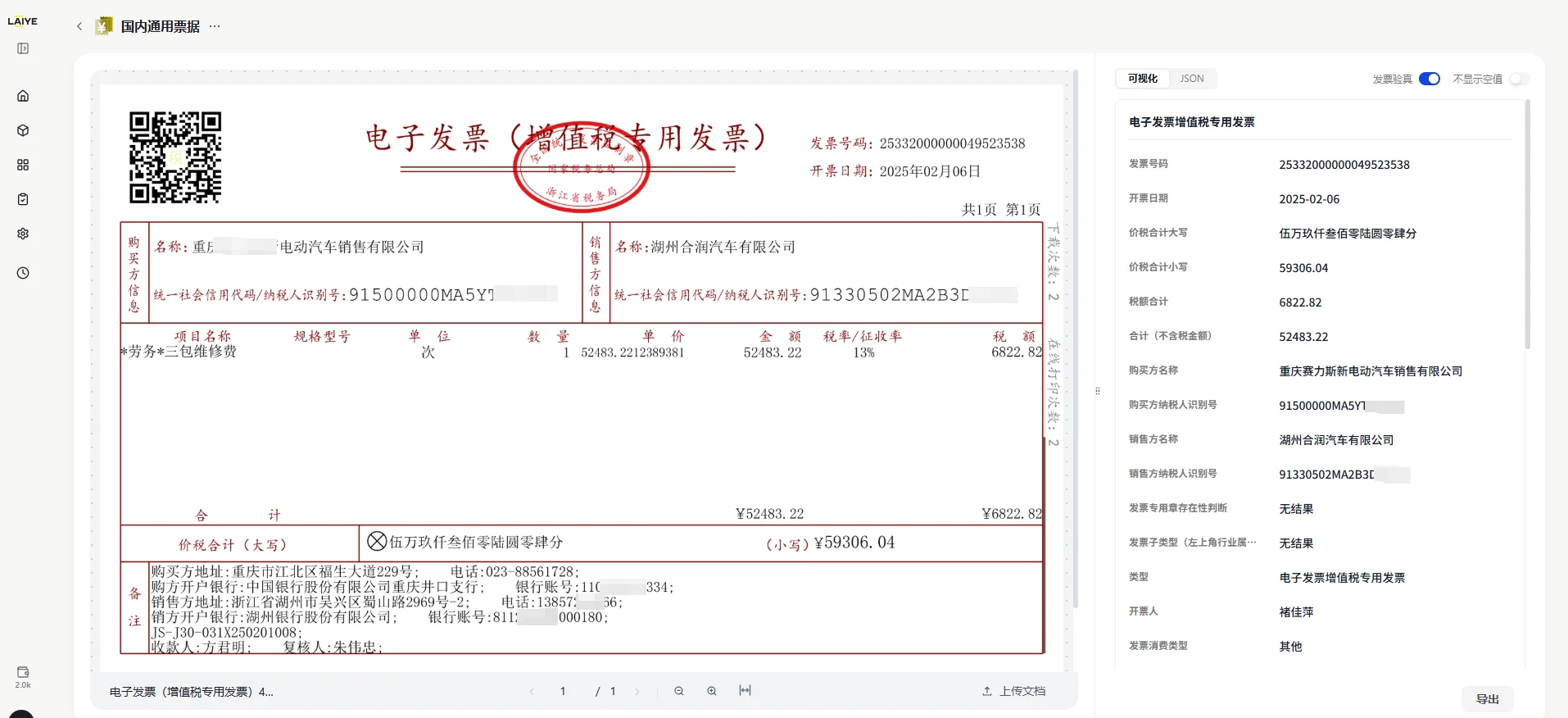Click the results panel scrollbar
Screen dimensions: 1568x718
point(1527,225)
